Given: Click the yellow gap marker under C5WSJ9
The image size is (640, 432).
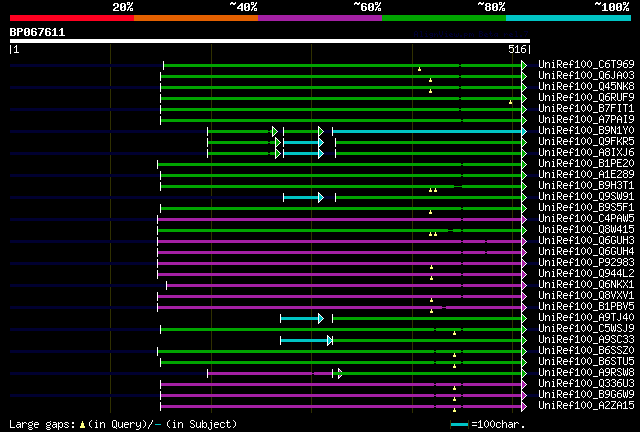Looking at the screenshot, I should 454,333.
